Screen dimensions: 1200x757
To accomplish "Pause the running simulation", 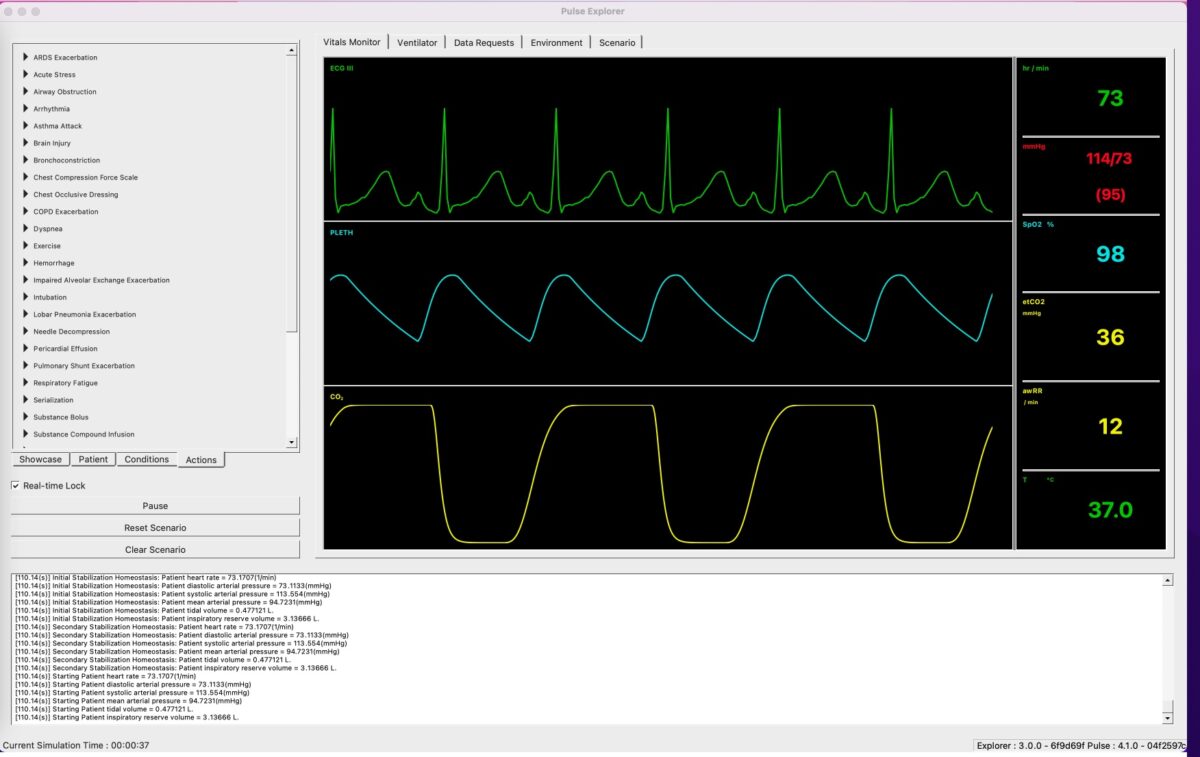I will (155, 505).
